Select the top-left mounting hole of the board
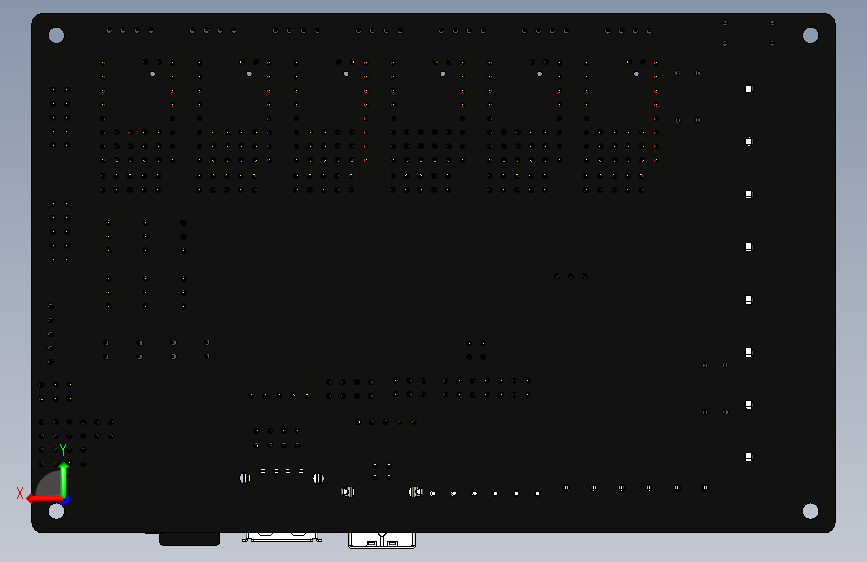The height and width of the screenshot is (562, 867). pos(56,35)
